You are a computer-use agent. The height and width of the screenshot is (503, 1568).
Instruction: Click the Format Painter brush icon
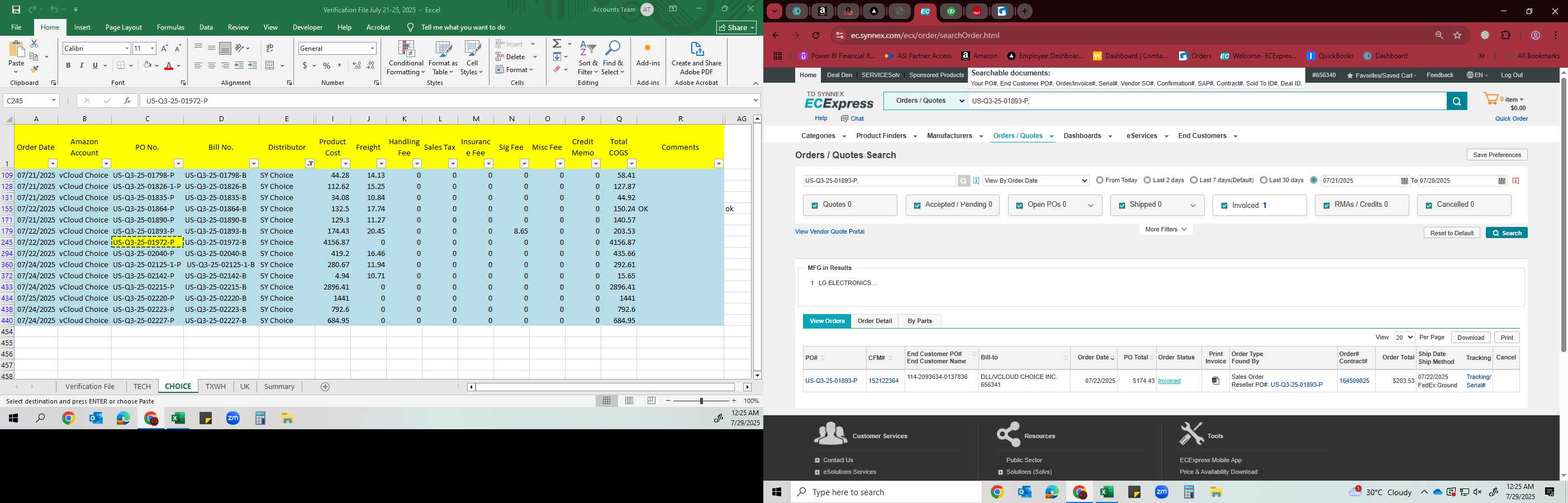pos(35,69)
